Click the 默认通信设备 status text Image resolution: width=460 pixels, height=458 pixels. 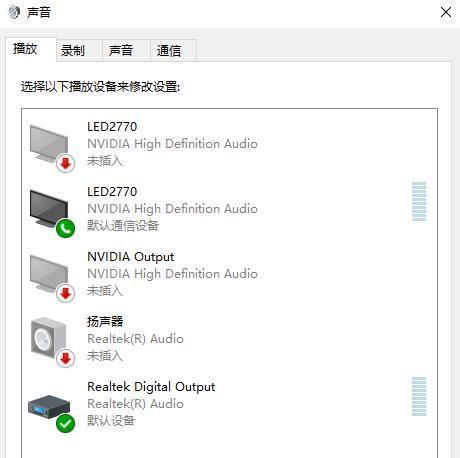123,226
